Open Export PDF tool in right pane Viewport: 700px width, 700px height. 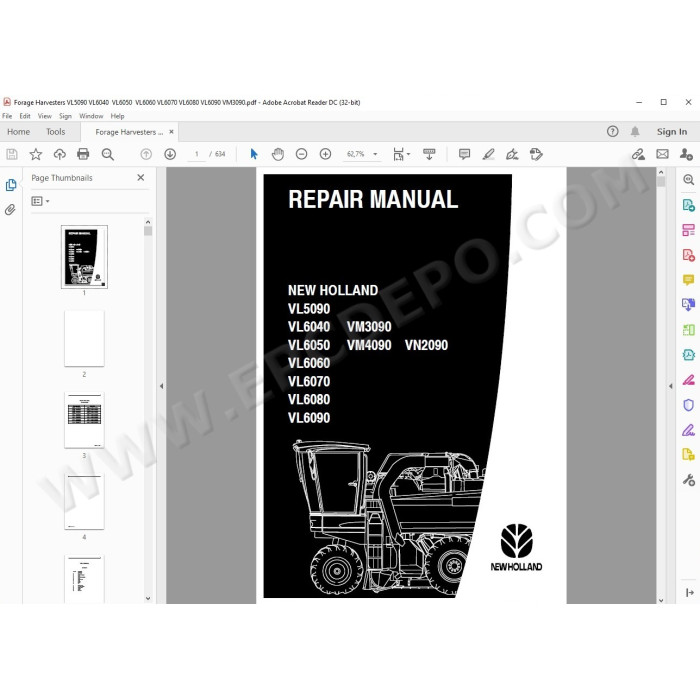tap(688, 205)
